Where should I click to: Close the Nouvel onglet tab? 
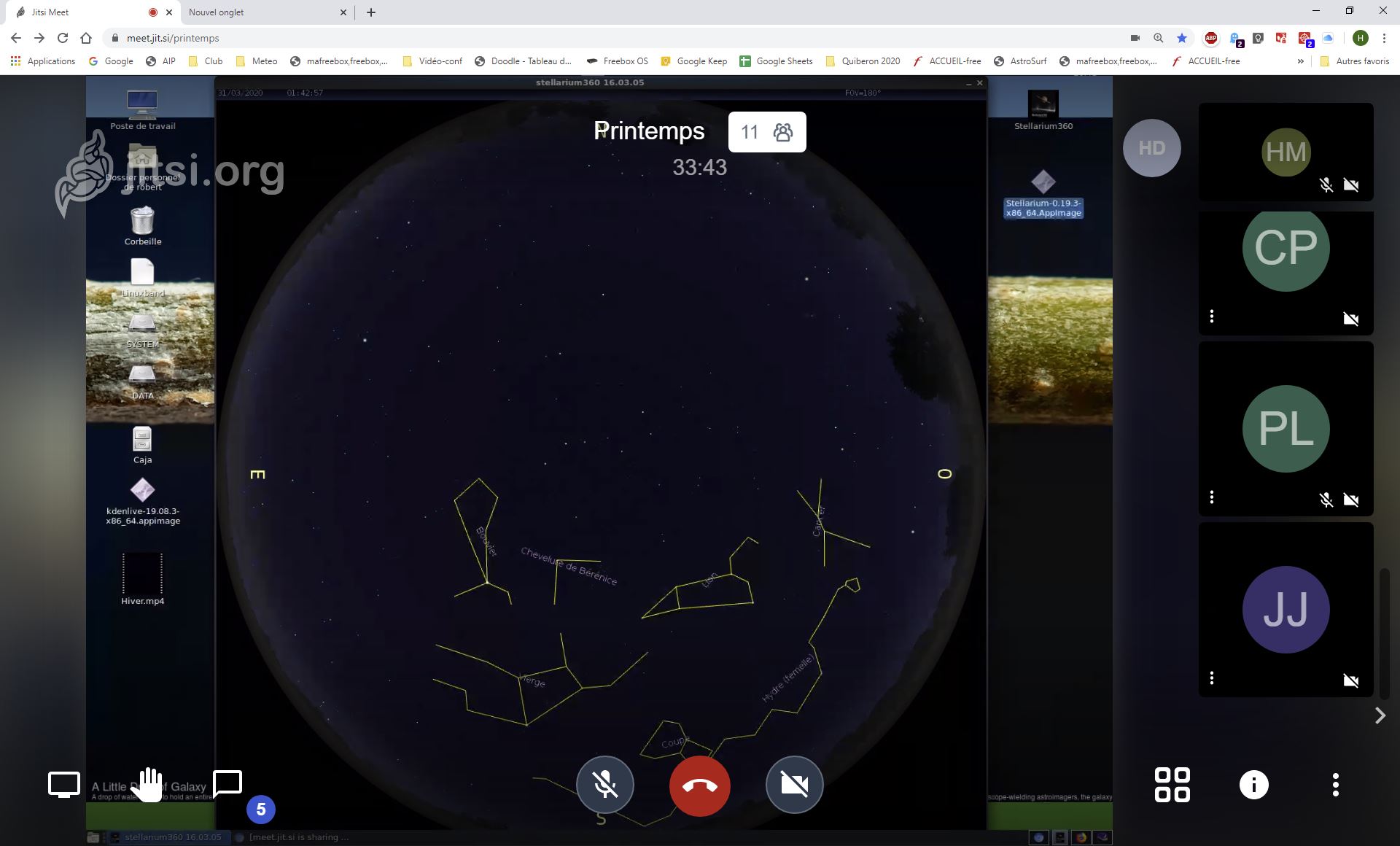tap(343, 12)
